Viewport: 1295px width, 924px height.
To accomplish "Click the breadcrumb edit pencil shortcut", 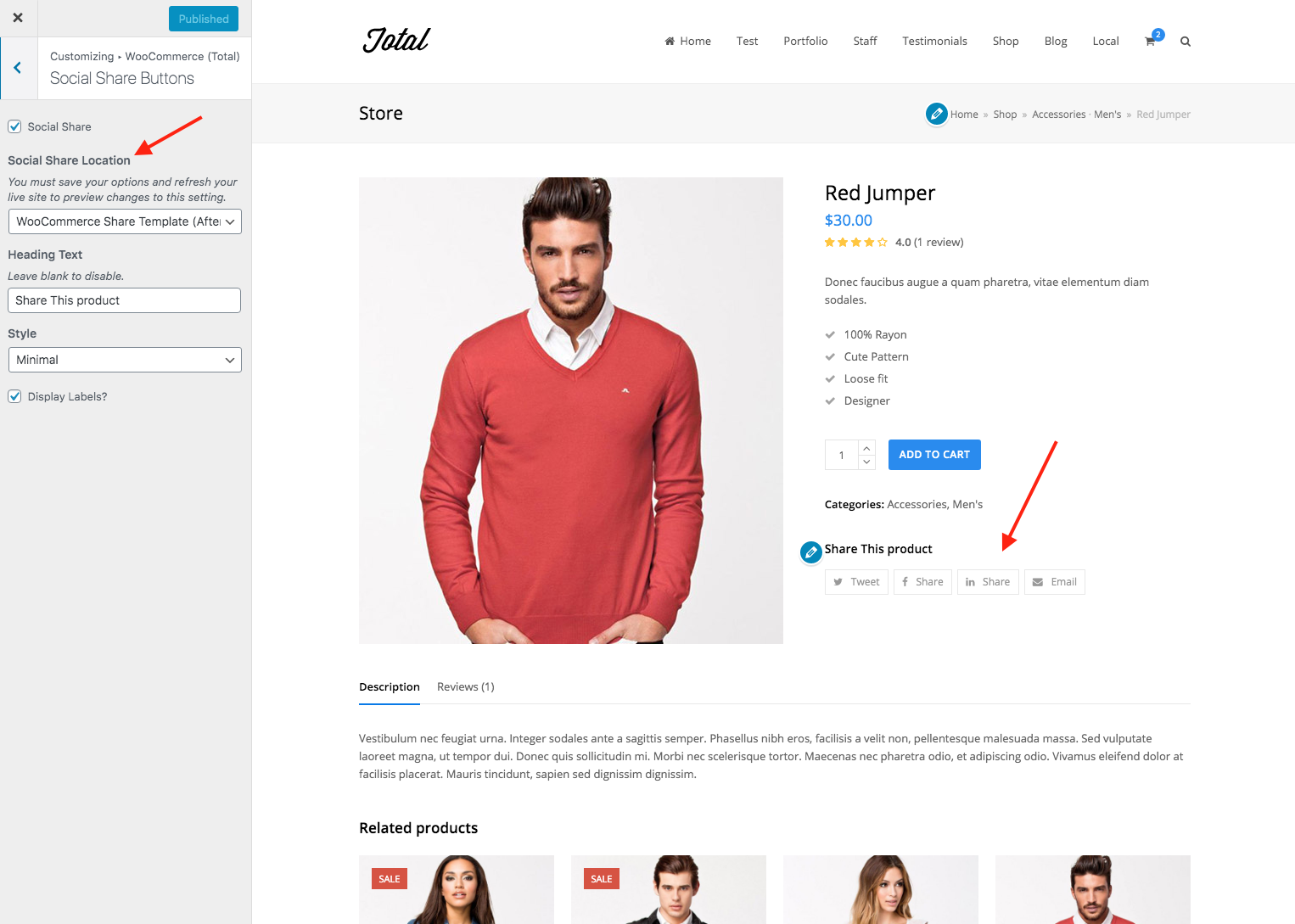I will (x=937, y=114).
